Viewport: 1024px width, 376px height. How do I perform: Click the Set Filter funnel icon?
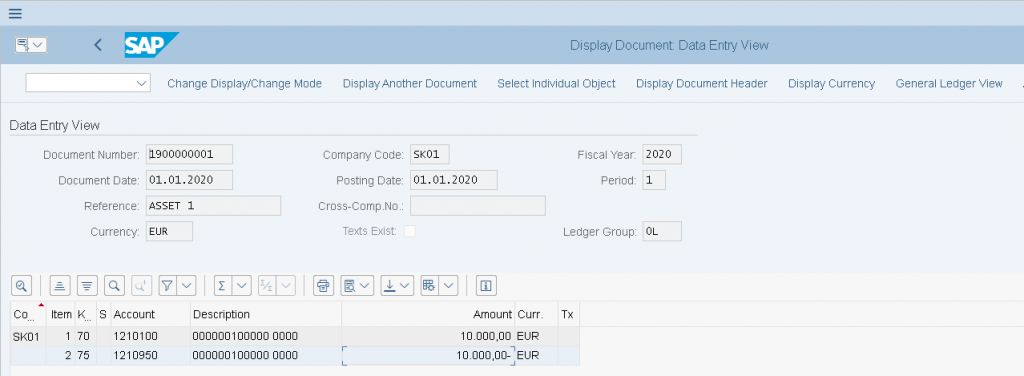168,285
